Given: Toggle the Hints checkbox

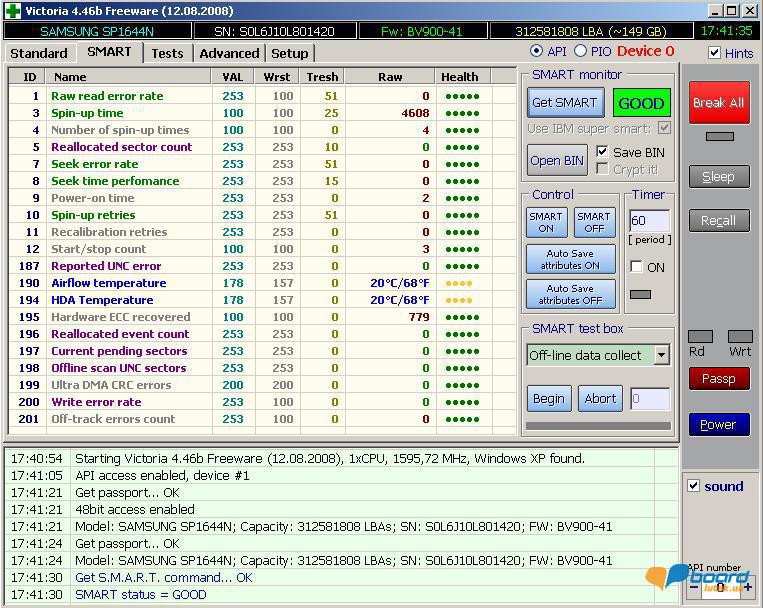Looking at the screenshot, I should tap(714, 53).
